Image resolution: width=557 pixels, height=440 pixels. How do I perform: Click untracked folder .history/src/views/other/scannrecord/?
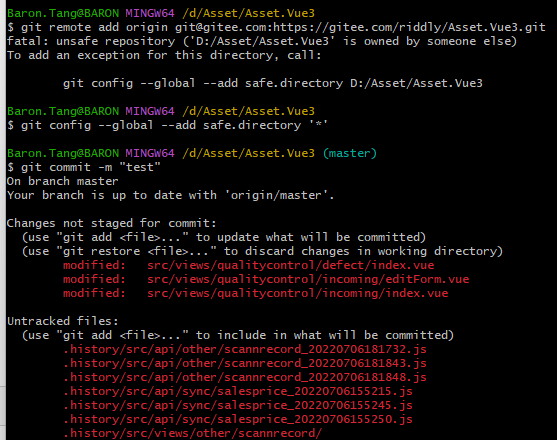tap(193, 433)
